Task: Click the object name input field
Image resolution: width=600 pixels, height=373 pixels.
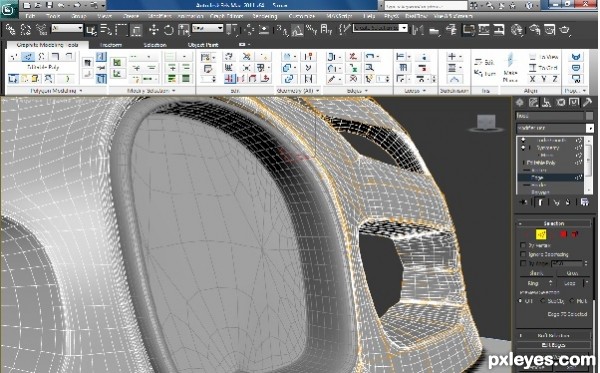Action: tap(549, 116)
